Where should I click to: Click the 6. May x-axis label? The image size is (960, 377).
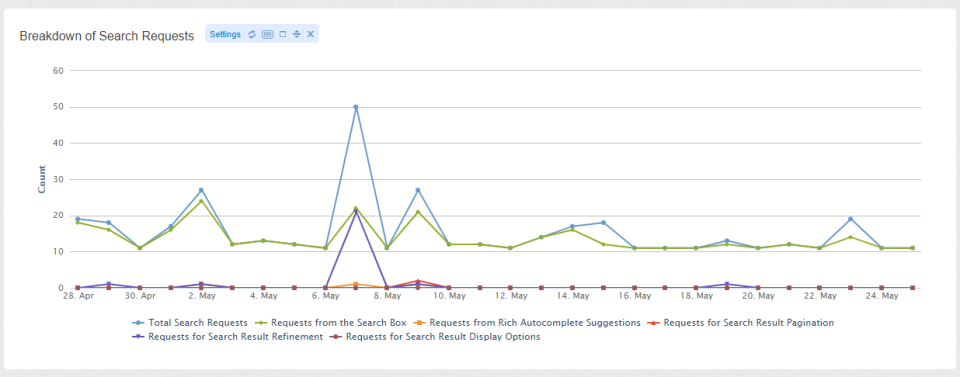pyautogui.click(x=325, y=296)
